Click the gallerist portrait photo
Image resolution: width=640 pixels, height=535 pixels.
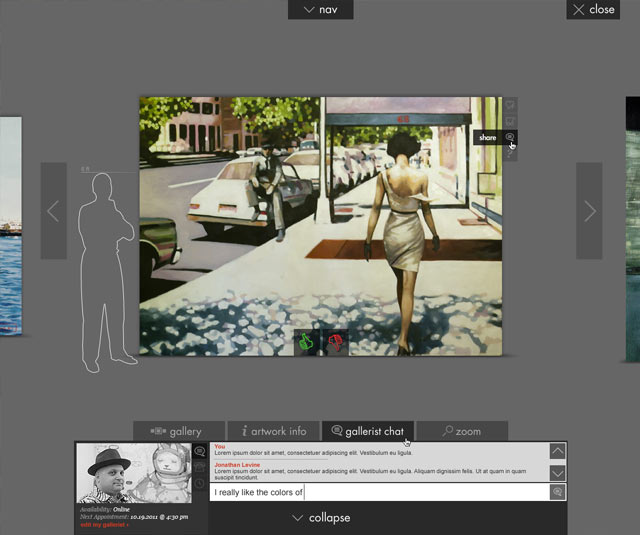coord(134,473)
